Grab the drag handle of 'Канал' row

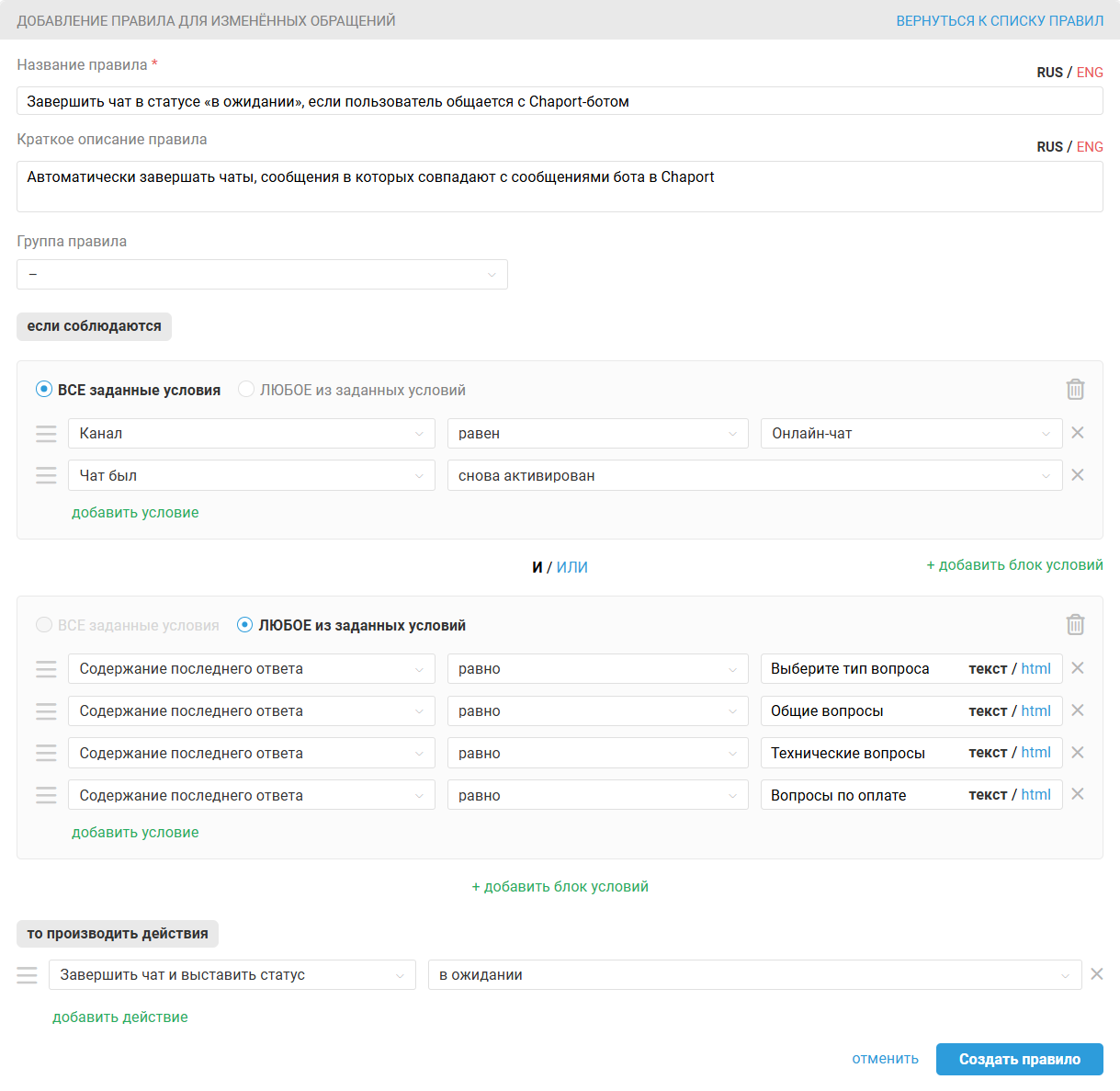[x=46, y=434]
